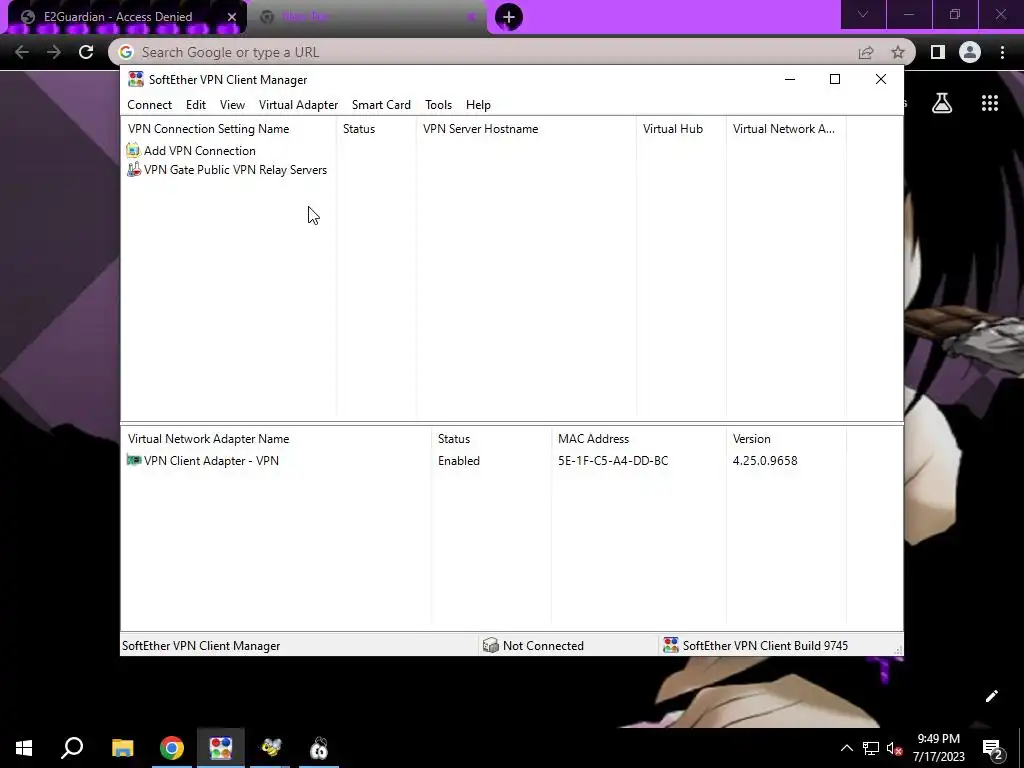Click the Chrome forward arrow
This screenshot has width=1024, height=768.
pos(54,52)
